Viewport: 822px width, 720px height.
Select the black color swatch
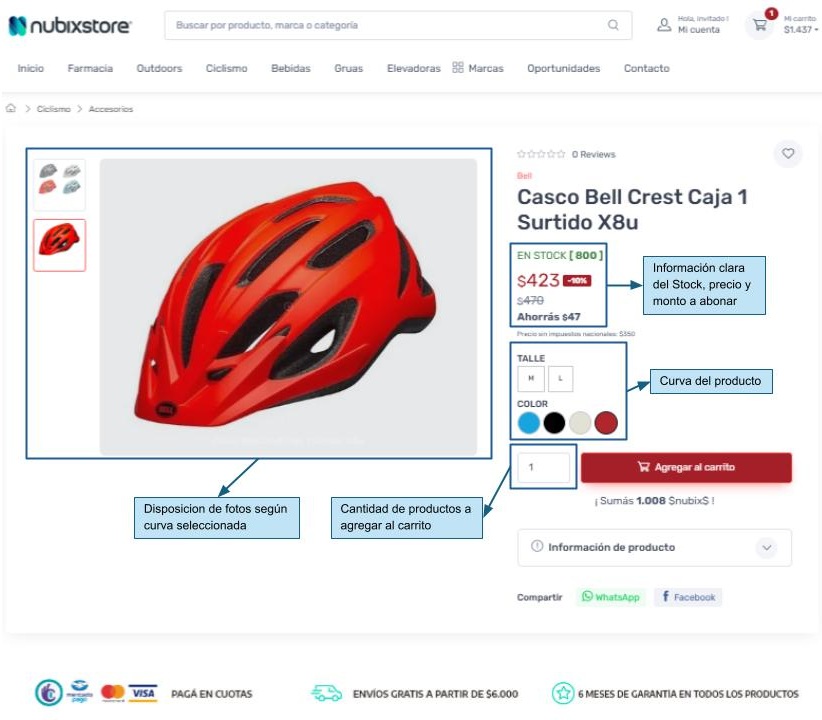pyautogui.click(x=554, y=423)
